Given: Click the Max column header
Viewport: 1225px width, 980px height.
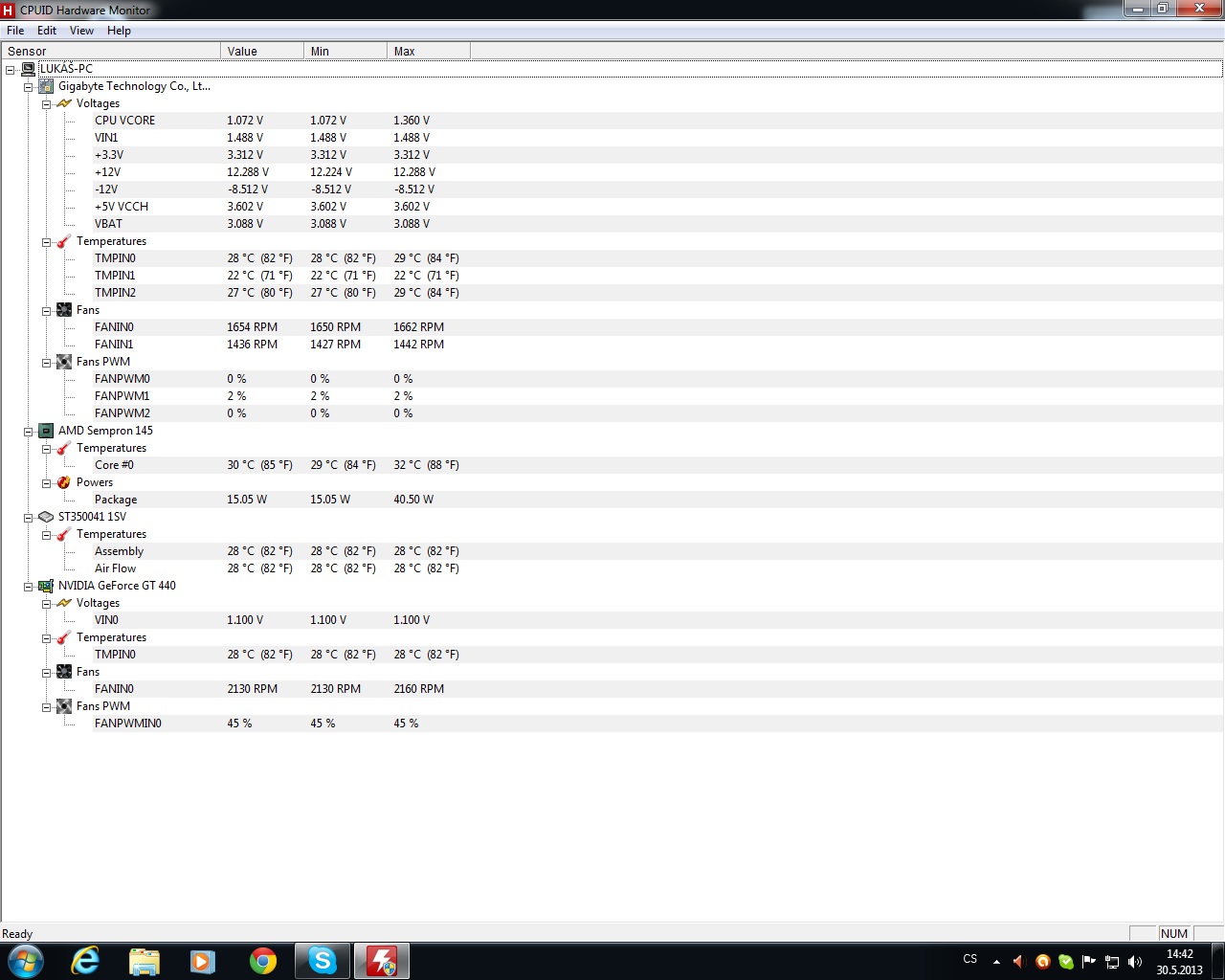Looking at the screenshot, I should (429, 51).
